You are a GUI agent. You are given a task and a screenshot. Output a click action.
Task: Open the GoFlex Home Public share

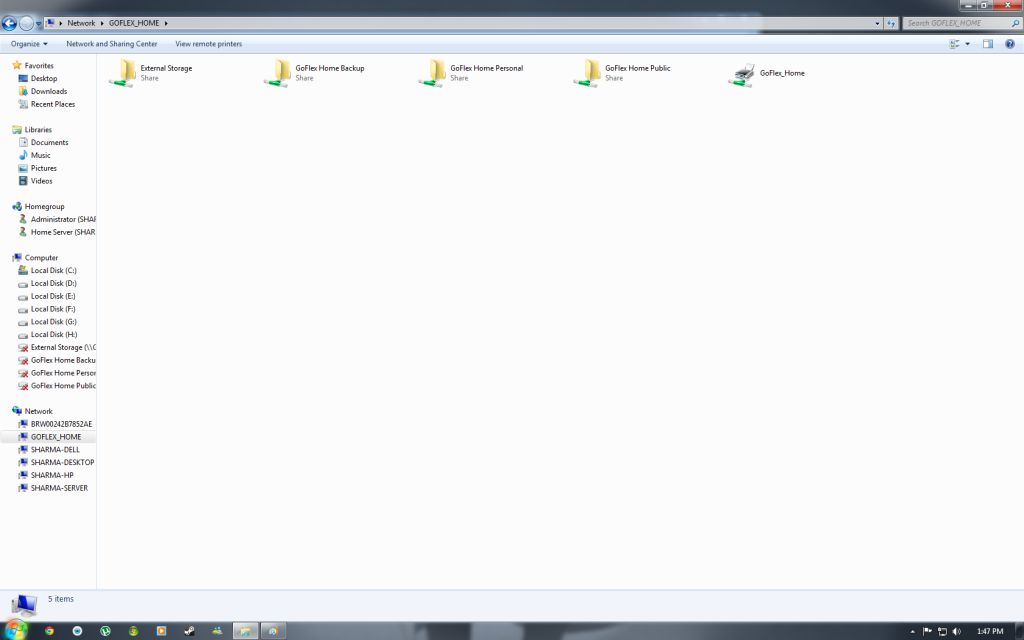pyautogui.click(x=589, y=73)
